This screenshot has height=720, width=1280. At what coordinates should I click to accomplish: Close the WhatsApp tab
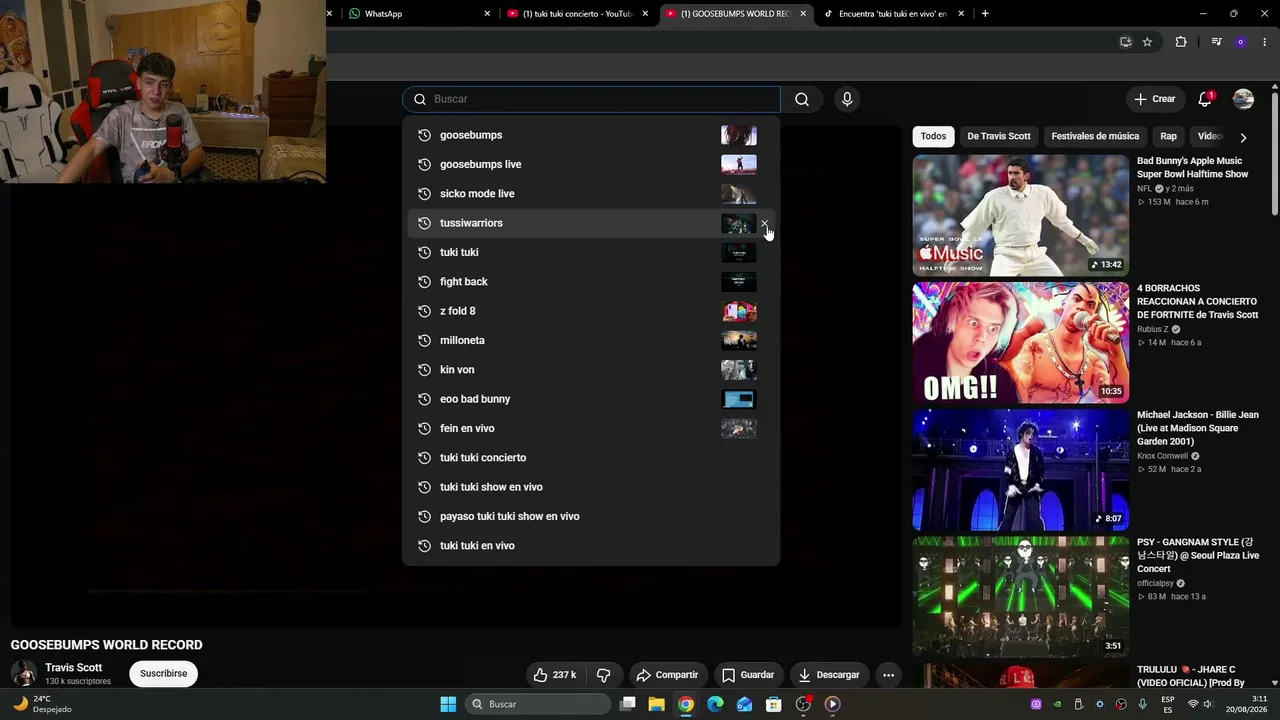coord(487,14)
